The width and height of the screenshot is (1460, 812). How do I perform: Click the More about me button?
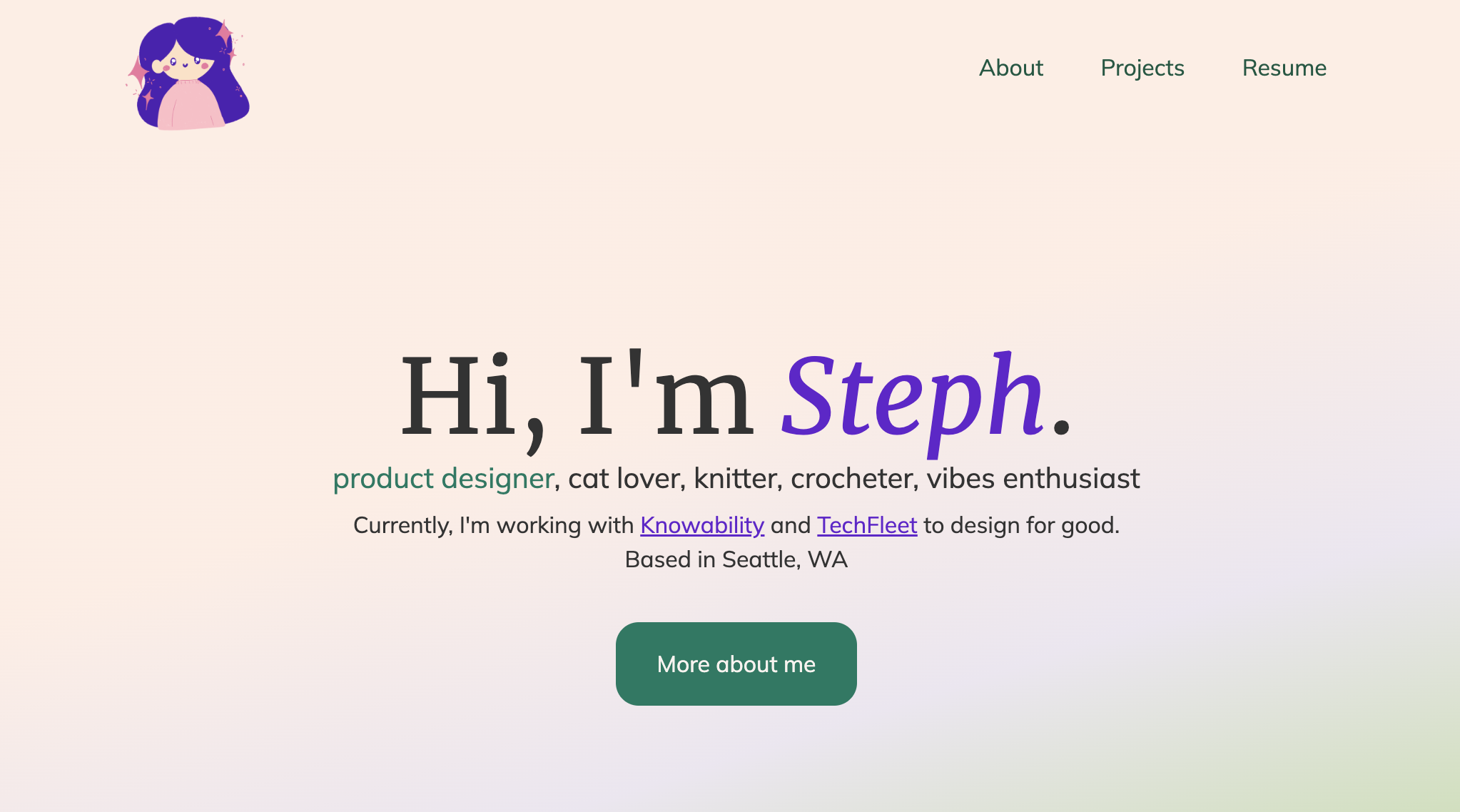[736, 664]
